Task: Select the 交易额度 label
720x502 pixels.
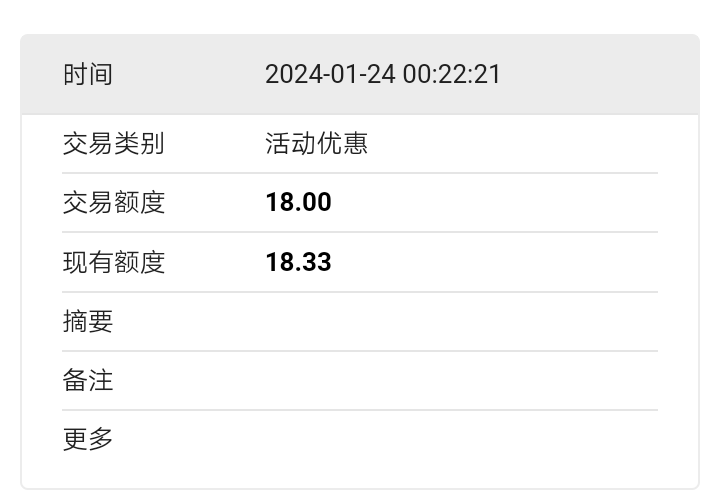Action: click(113, 203)
